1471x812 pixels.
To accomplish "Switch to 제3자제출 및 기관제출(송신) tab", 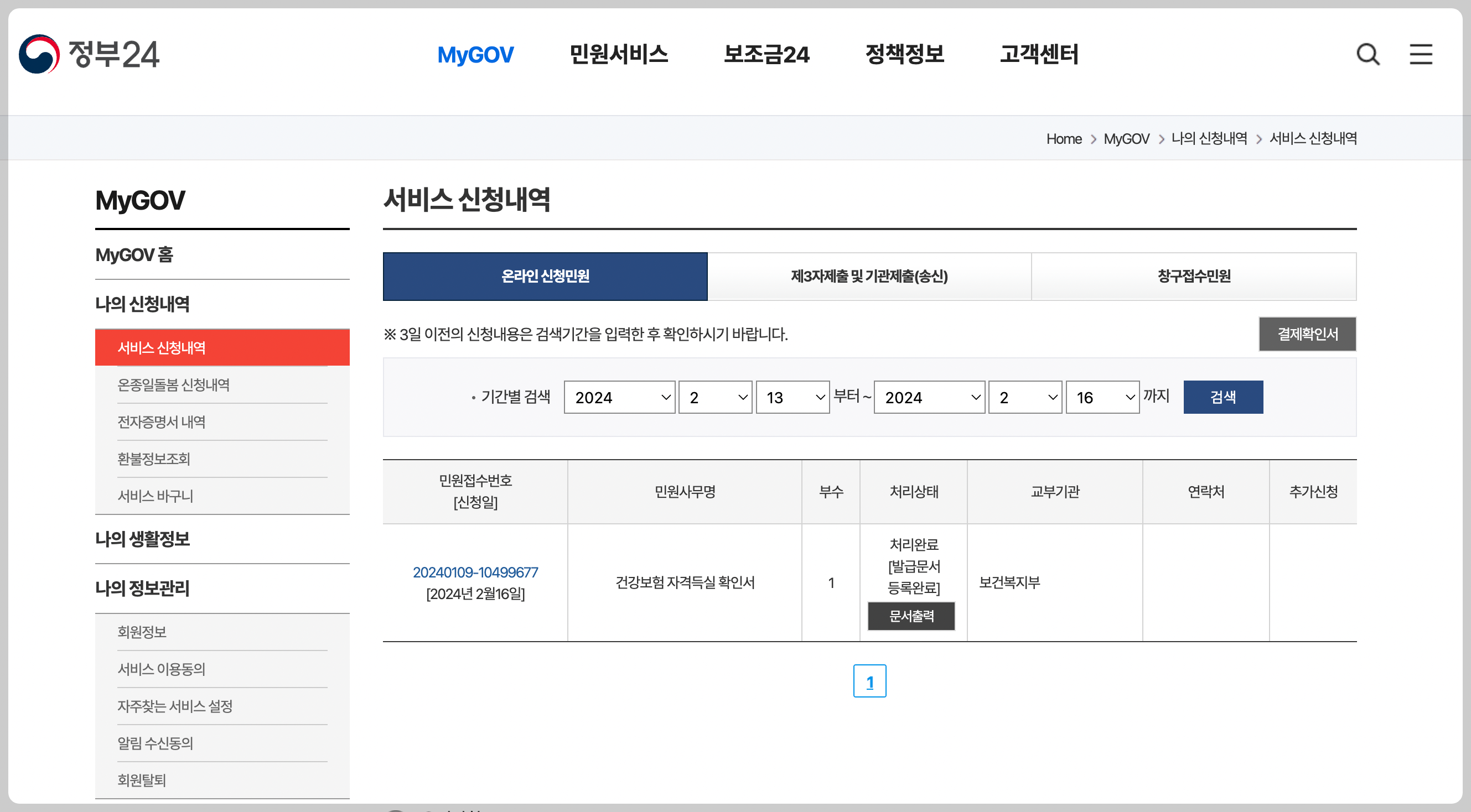I will pos(868,276).
